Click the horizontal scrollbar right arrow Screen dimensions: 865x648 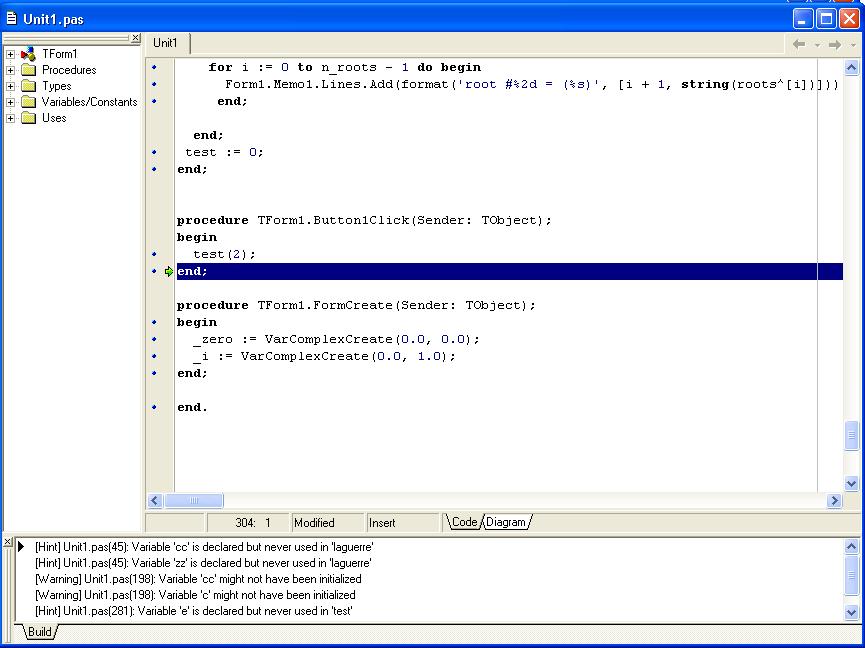click(x=834, y=500)
